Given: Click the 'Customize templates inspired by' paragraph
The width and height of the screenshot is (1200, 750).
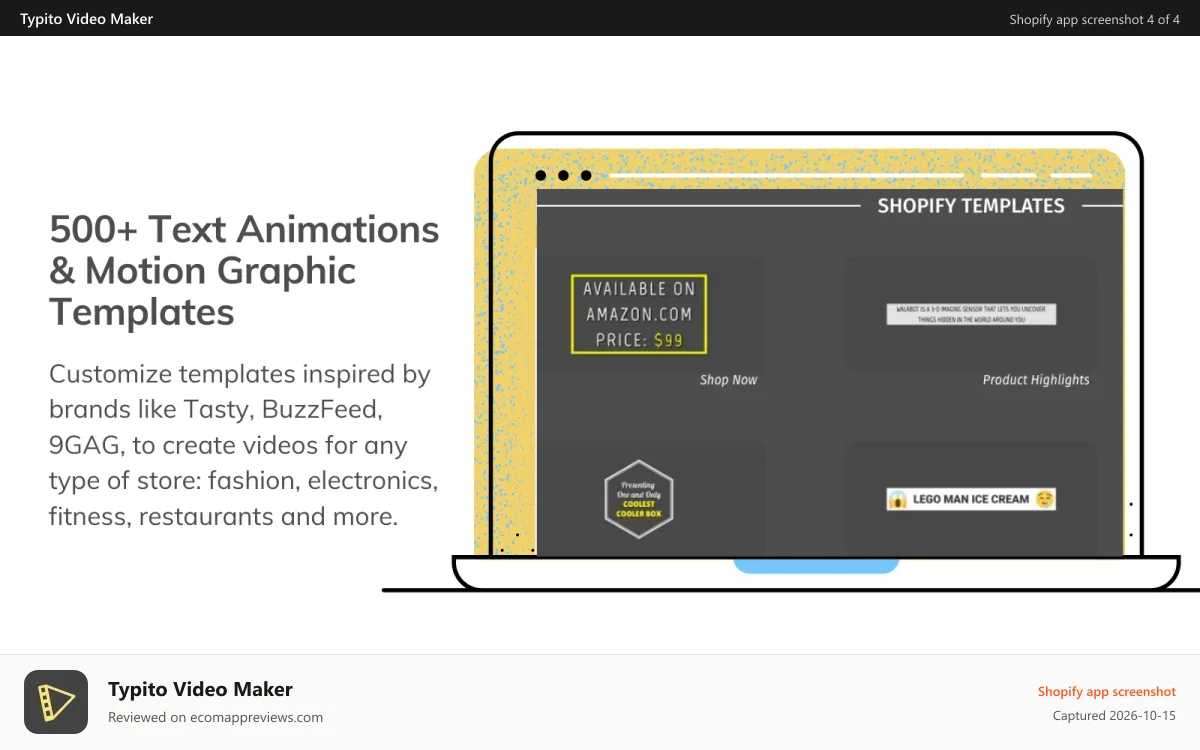Looking at the screenshot, I should [x=244, y=445].
